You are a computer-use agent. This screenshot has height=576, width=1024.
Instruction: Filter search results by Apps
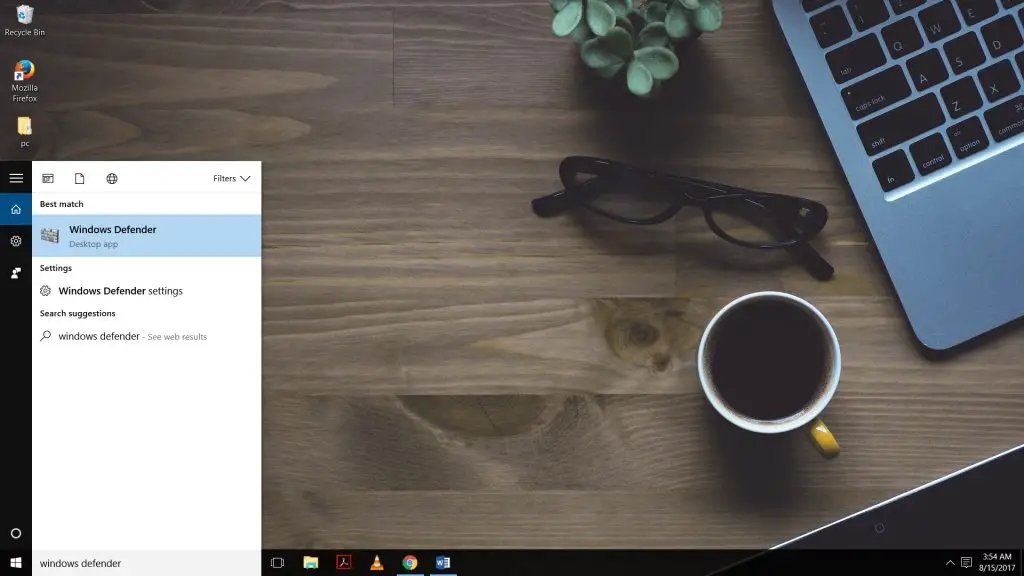tap(48, 178)
